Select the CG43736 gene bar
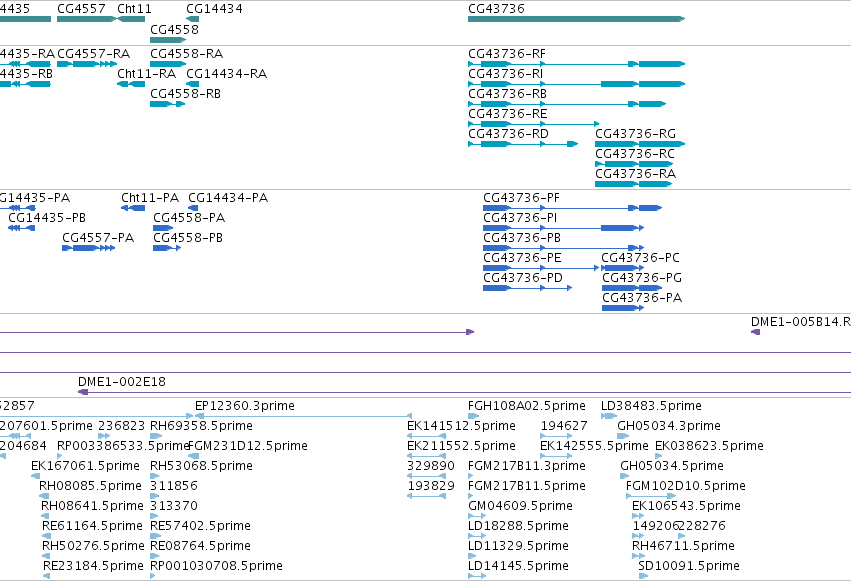This screenshot has width=851, height=581. tap(576, 19)
